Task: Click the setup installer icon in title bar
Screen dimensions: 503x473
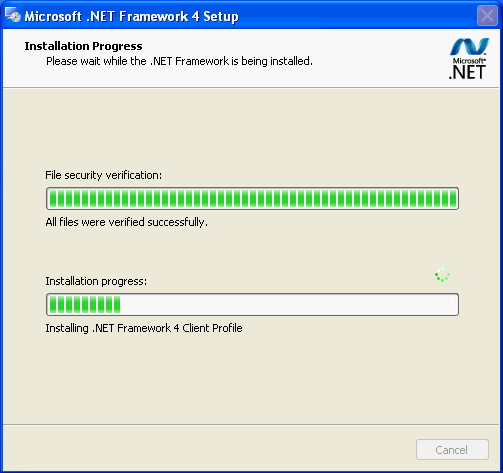Action: click(x=13, y=15)
